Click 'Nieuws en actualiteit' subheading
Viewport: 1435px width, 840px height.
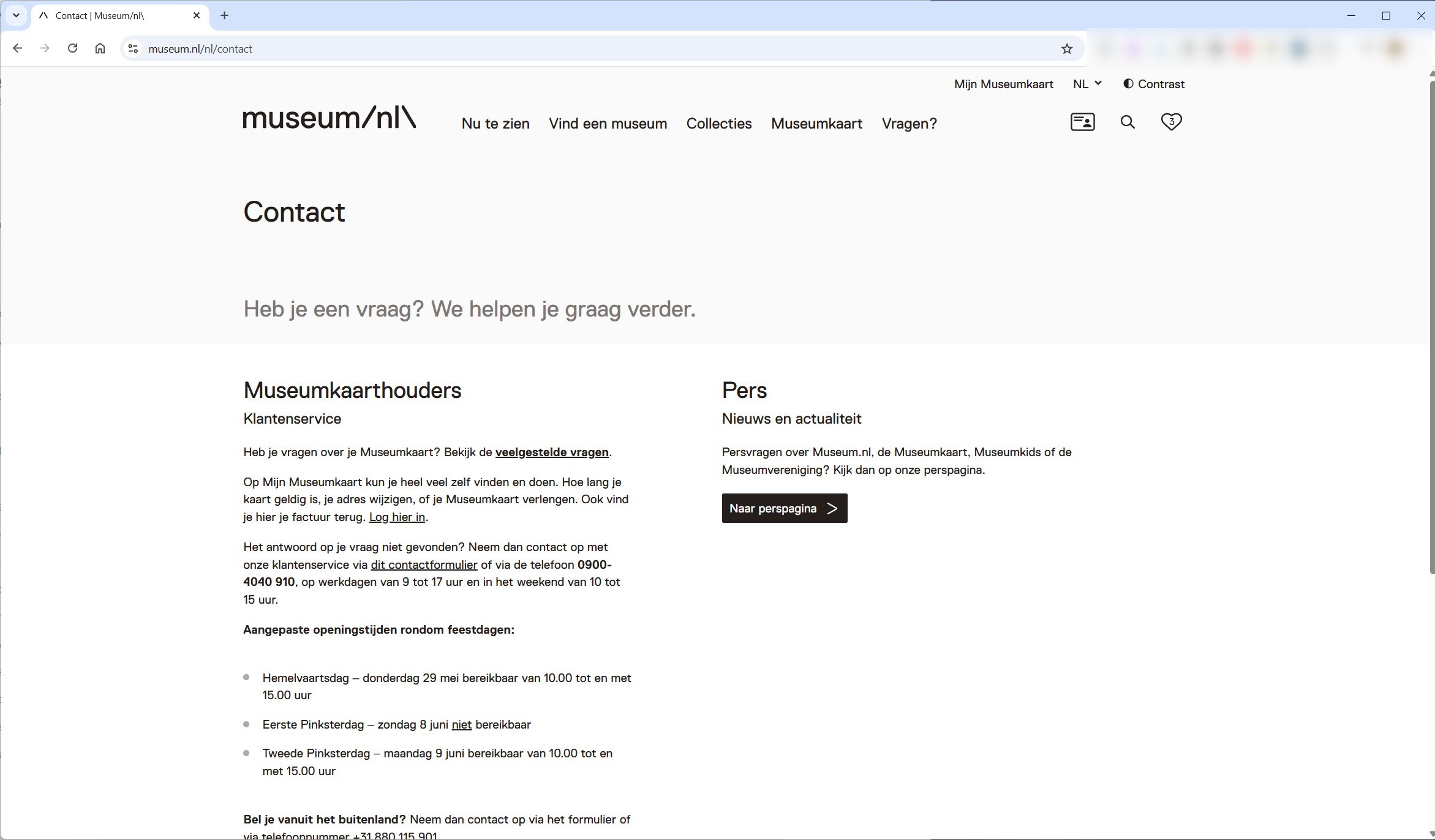(x=791, y=419)
